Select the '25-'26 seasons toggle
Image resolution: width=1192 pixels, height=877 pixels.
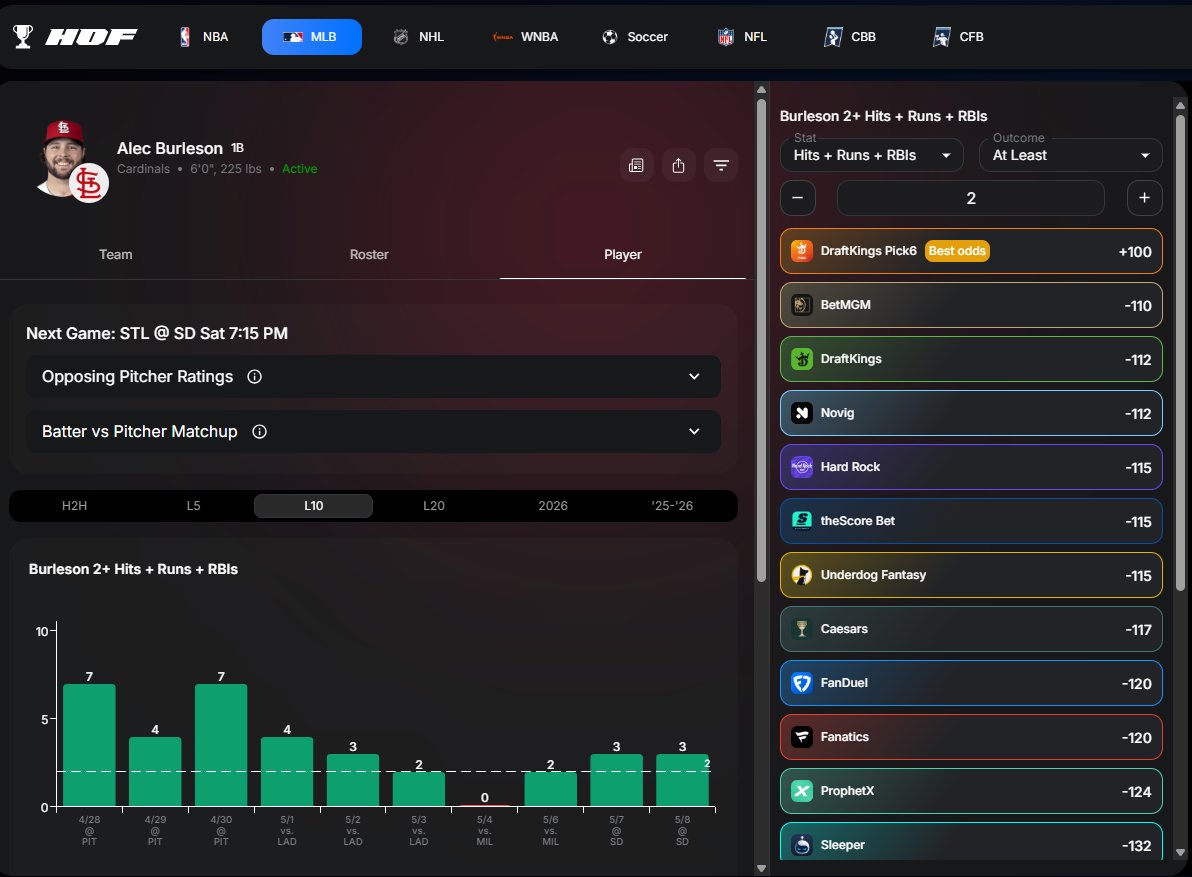[672, 506]
